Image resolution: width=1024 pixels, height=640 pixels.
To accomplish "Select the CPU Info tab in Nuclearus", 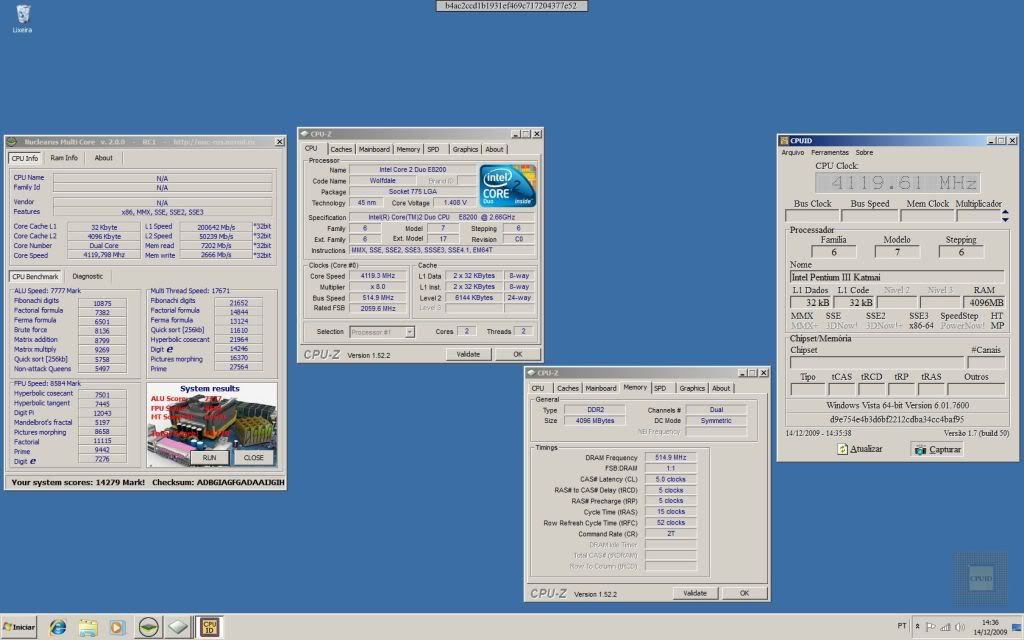I will click(25, 158).
